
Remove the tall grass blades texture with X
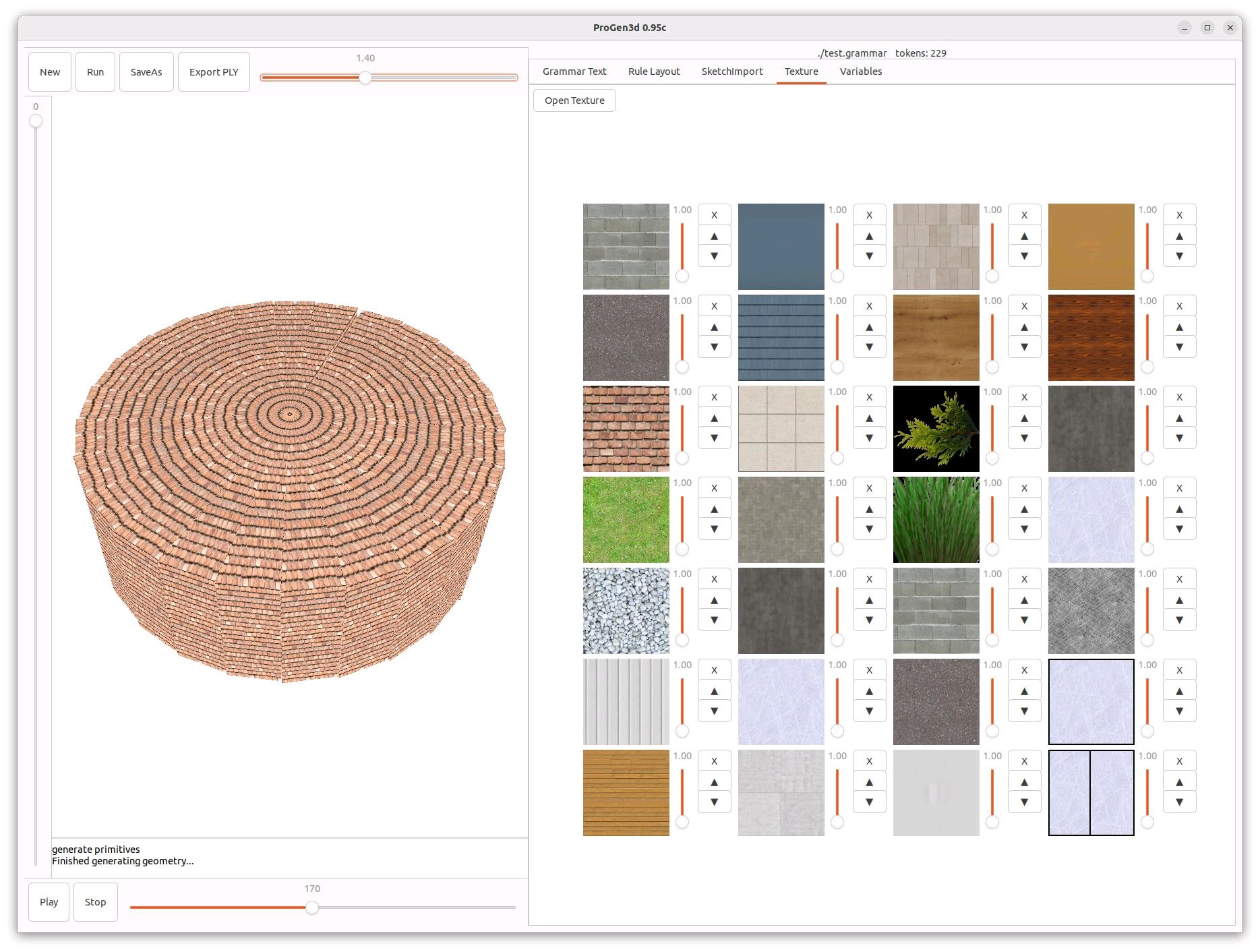point(1024,488)
